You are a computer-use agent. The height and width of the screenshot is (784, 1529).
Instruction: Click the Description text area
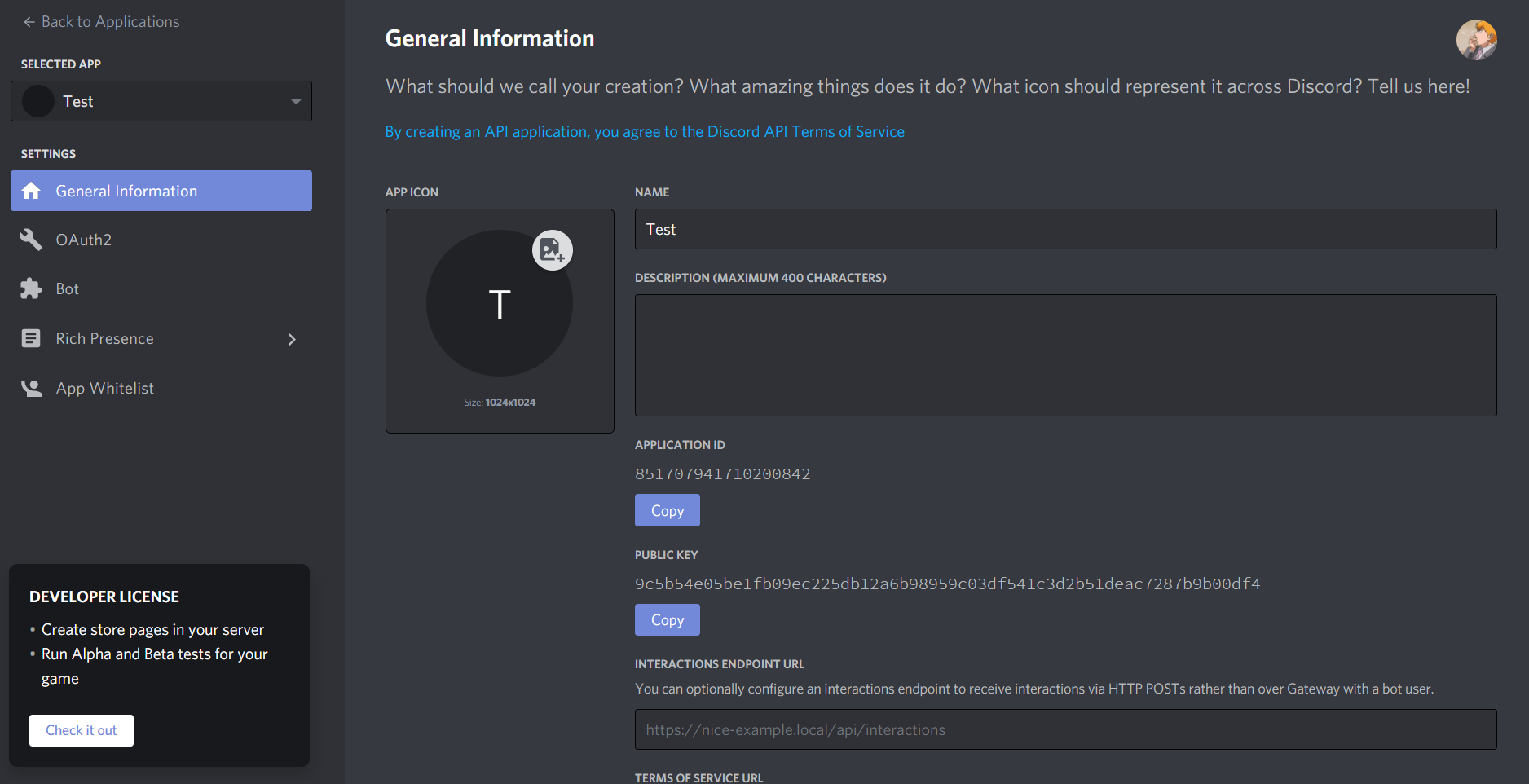click(1065, 355)
